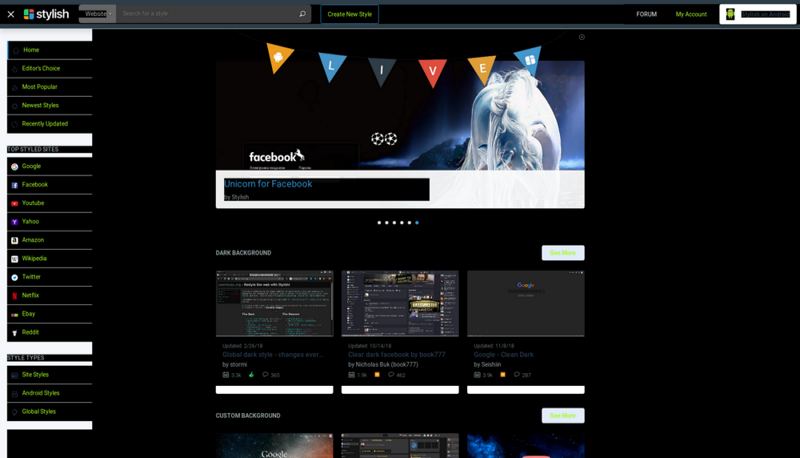Click author name by stormi

[x=235, y=365]
